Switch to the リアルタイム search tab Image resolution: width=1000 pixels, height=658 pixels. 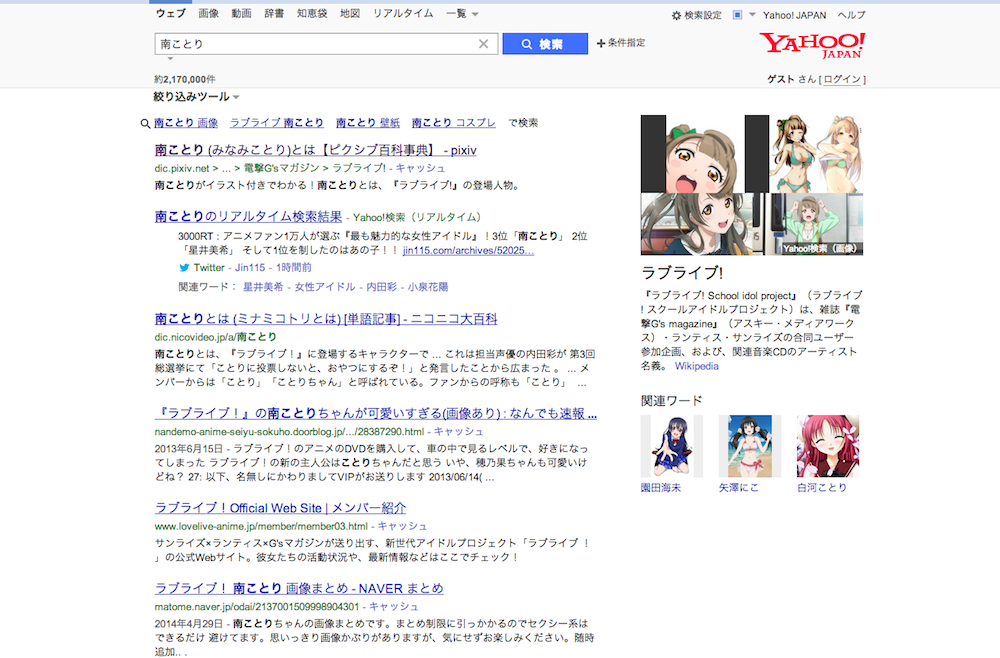point(403,14)
